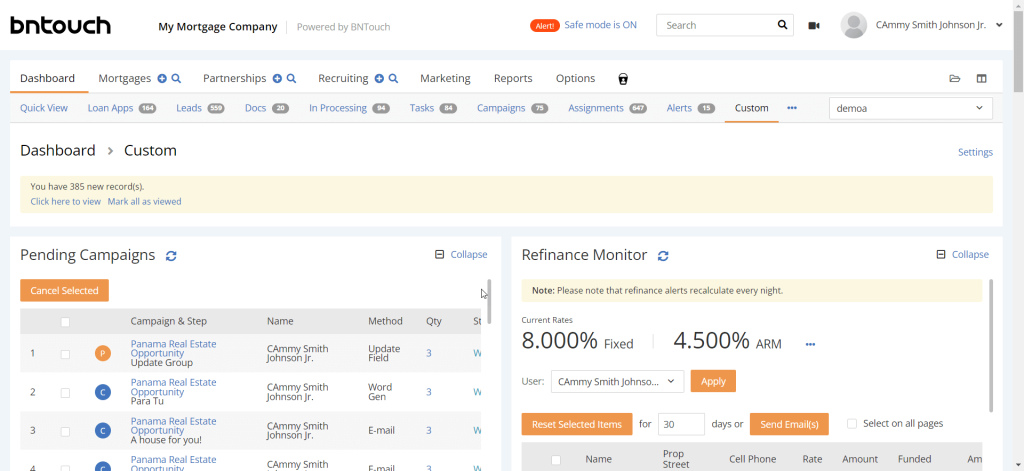Click the Search input field

(x=717, y=25)
